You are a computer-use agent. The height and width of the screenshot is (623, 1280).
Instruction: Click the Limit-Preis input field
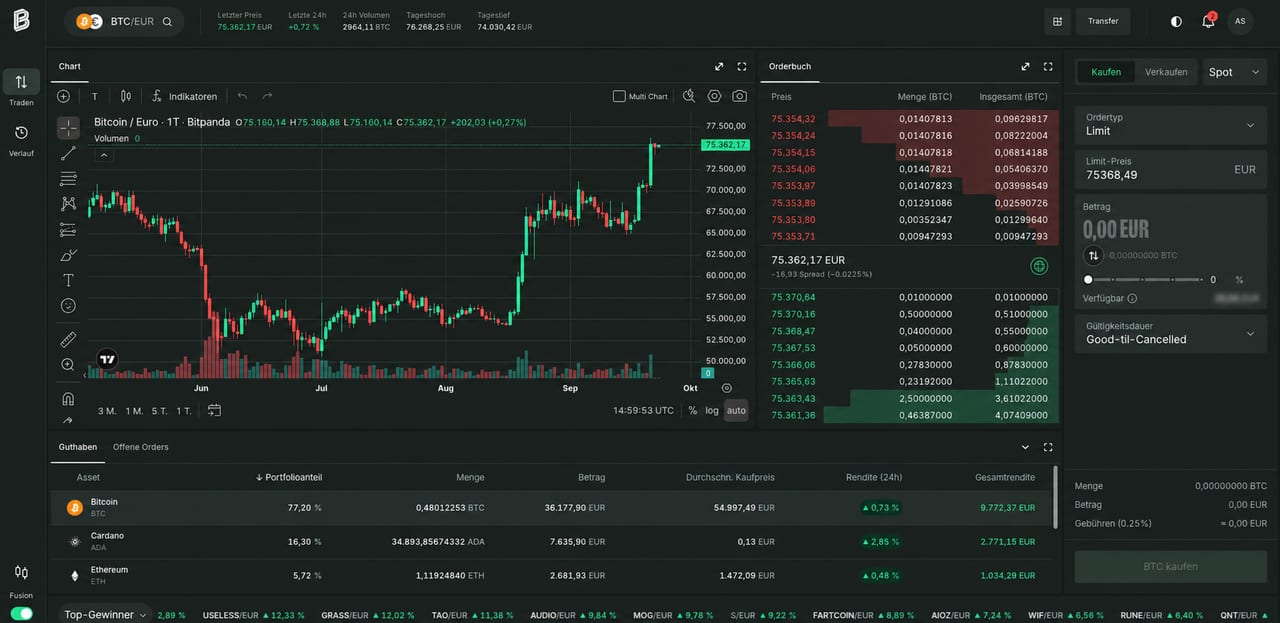coord(1170,168)
